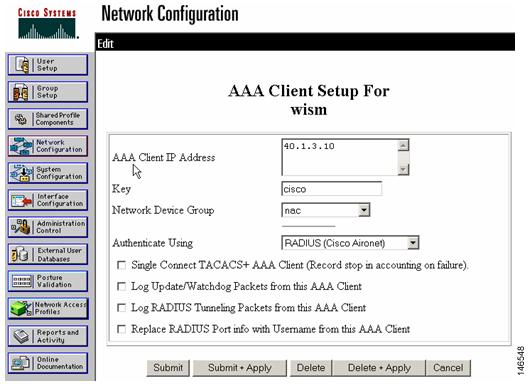Click Submit + Apply button
This screenshot has height=384, width=528.
239,368
